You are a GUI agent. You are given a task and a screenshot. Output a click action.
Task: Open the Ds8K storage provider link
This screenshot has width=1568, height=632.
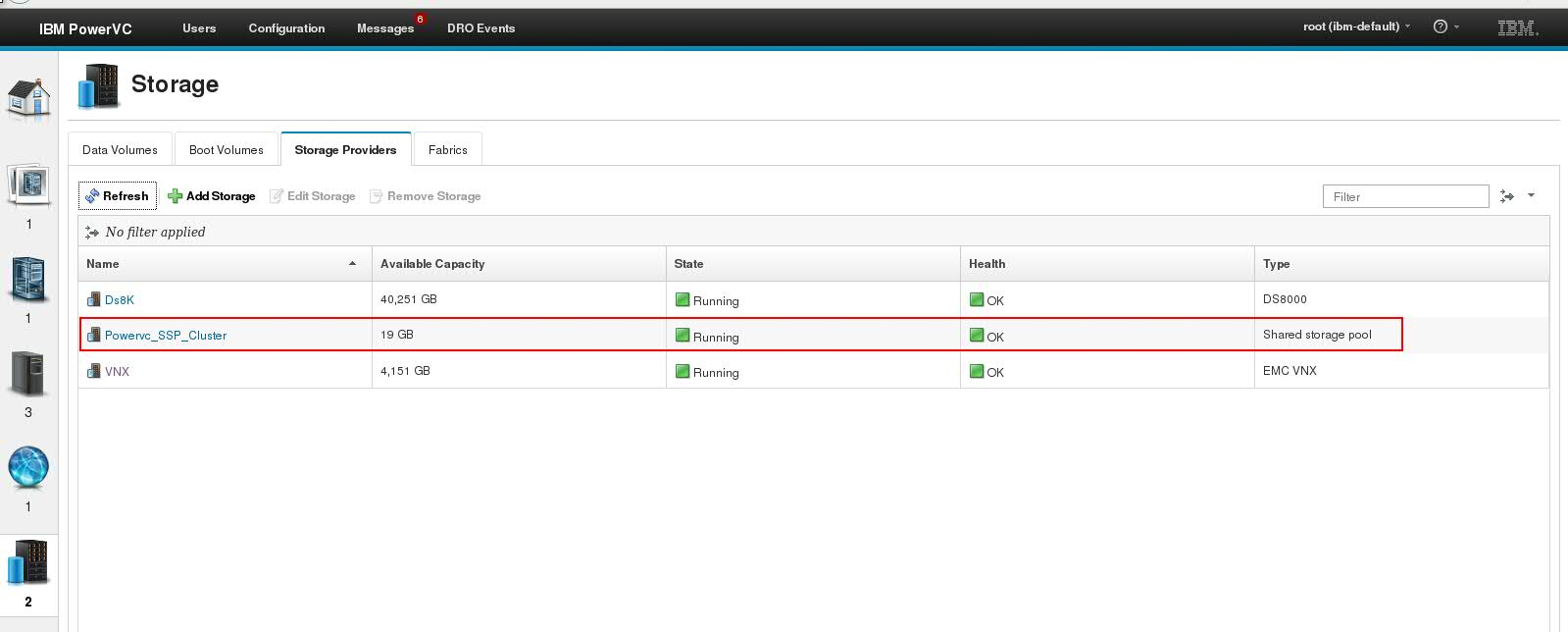click(x=120, y=299)
